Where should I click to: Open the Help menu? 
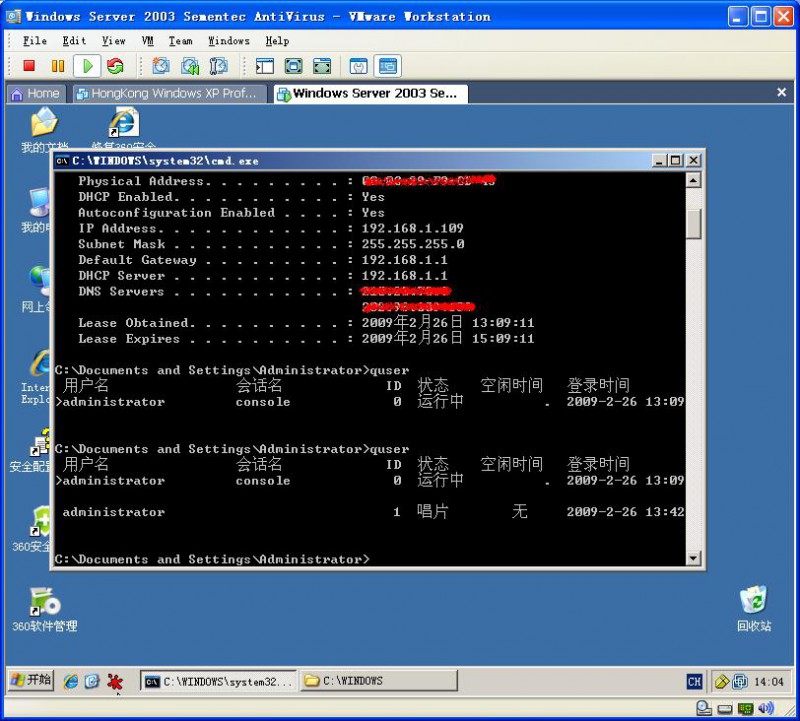point(277,41)
